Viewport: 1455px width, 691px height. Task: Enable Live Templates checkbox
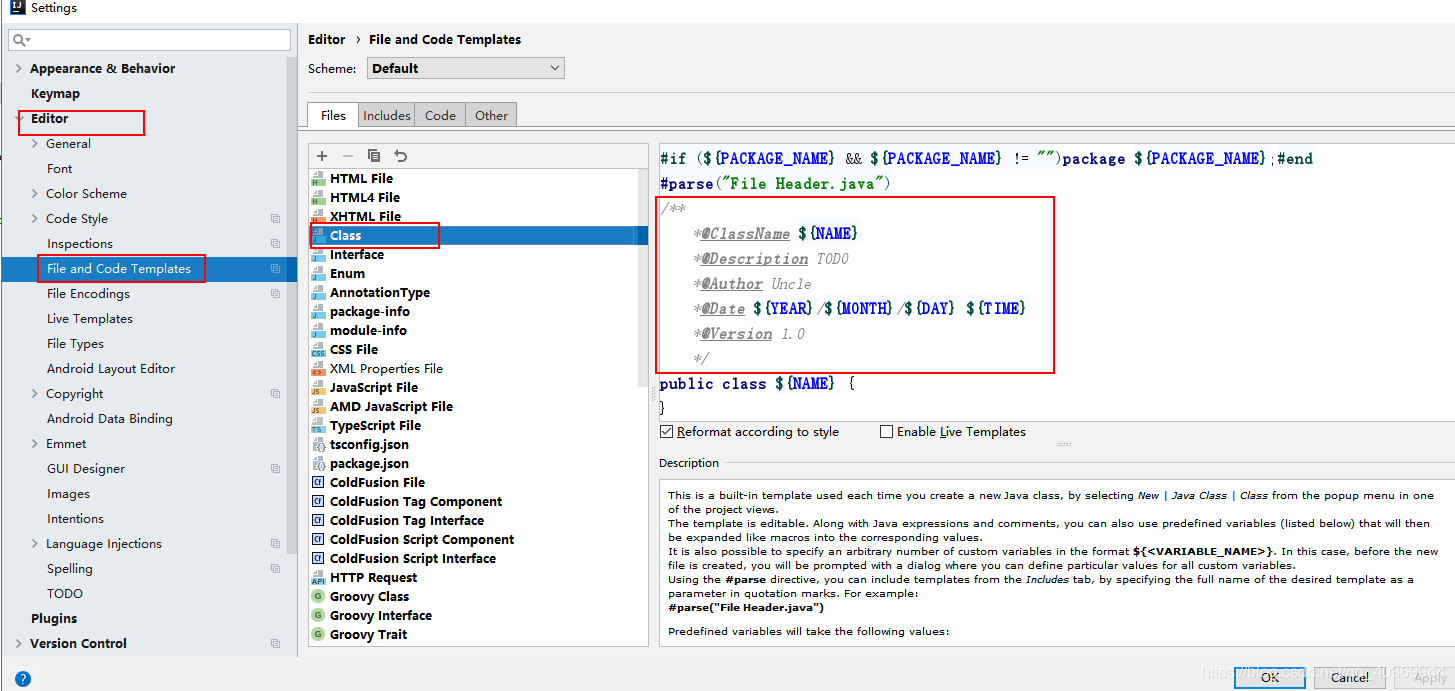pyautogui.click(x=886, y=432)
